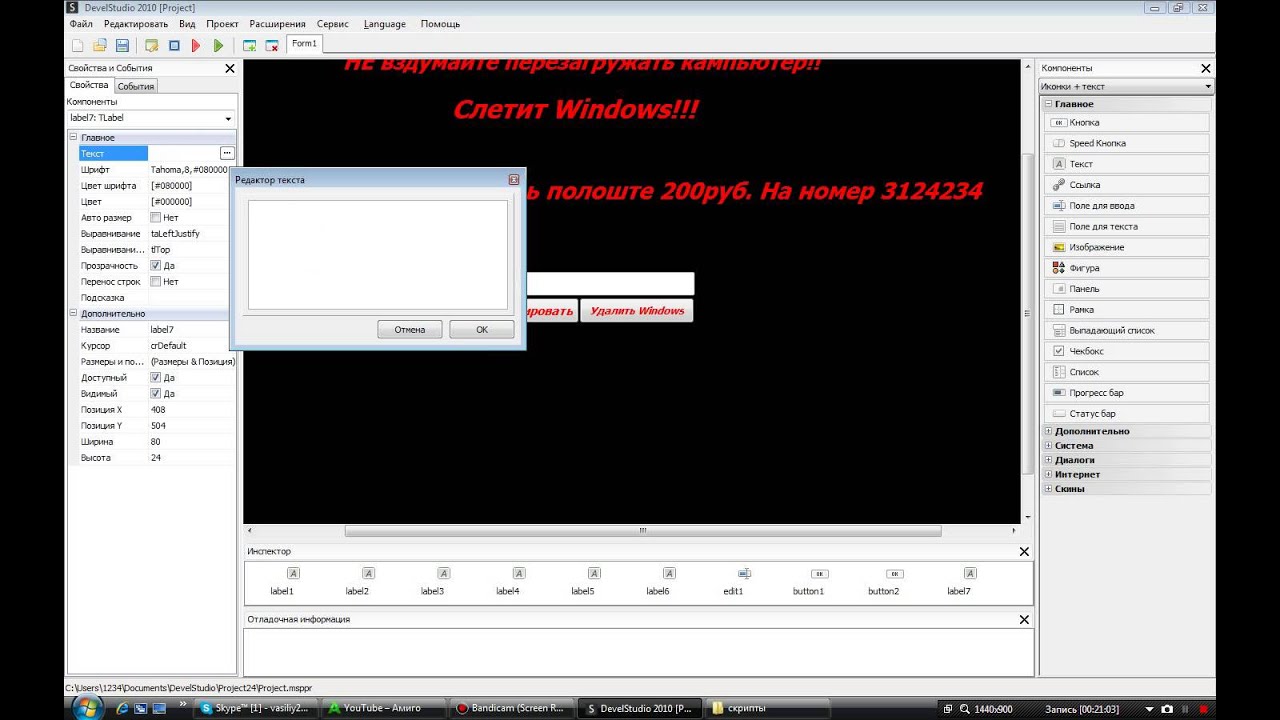
Task: Select label5 icon in Inspector
Action: (x=594, y=573)
